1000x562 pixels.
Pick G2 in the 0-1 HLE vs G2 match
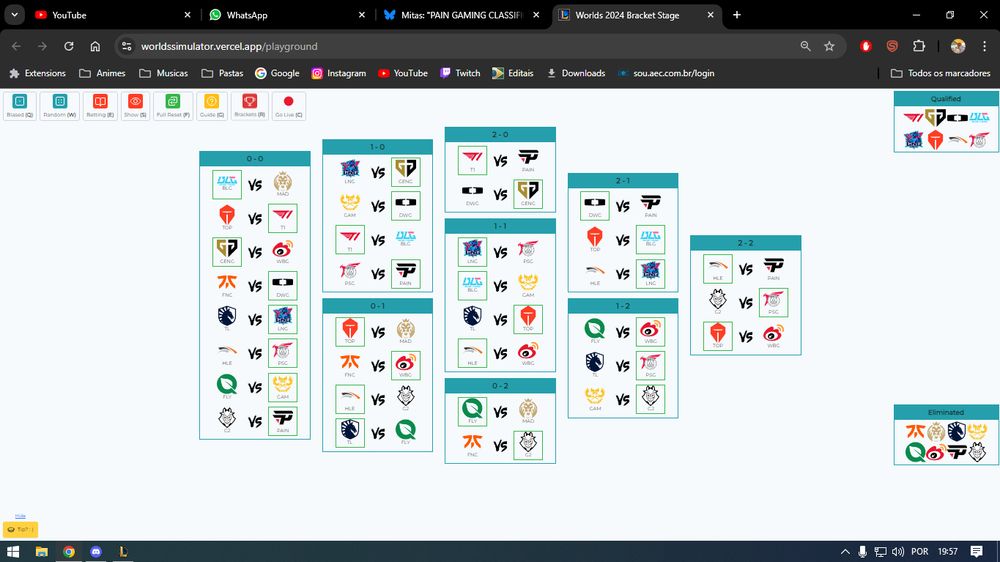(x=406, y=399)
